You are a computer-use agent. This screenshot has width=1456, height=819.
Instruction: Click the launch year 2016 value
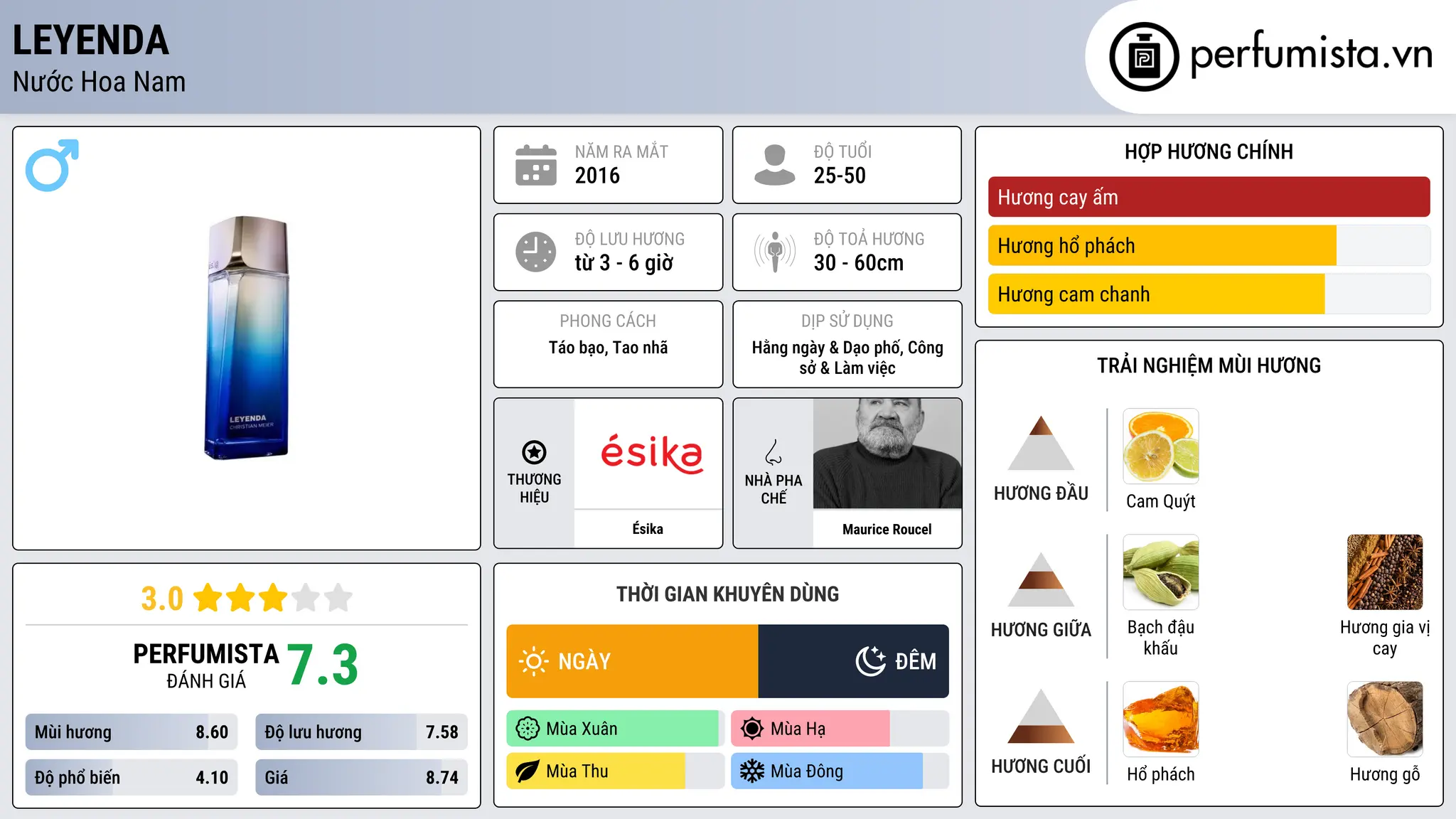pos(597,176)
